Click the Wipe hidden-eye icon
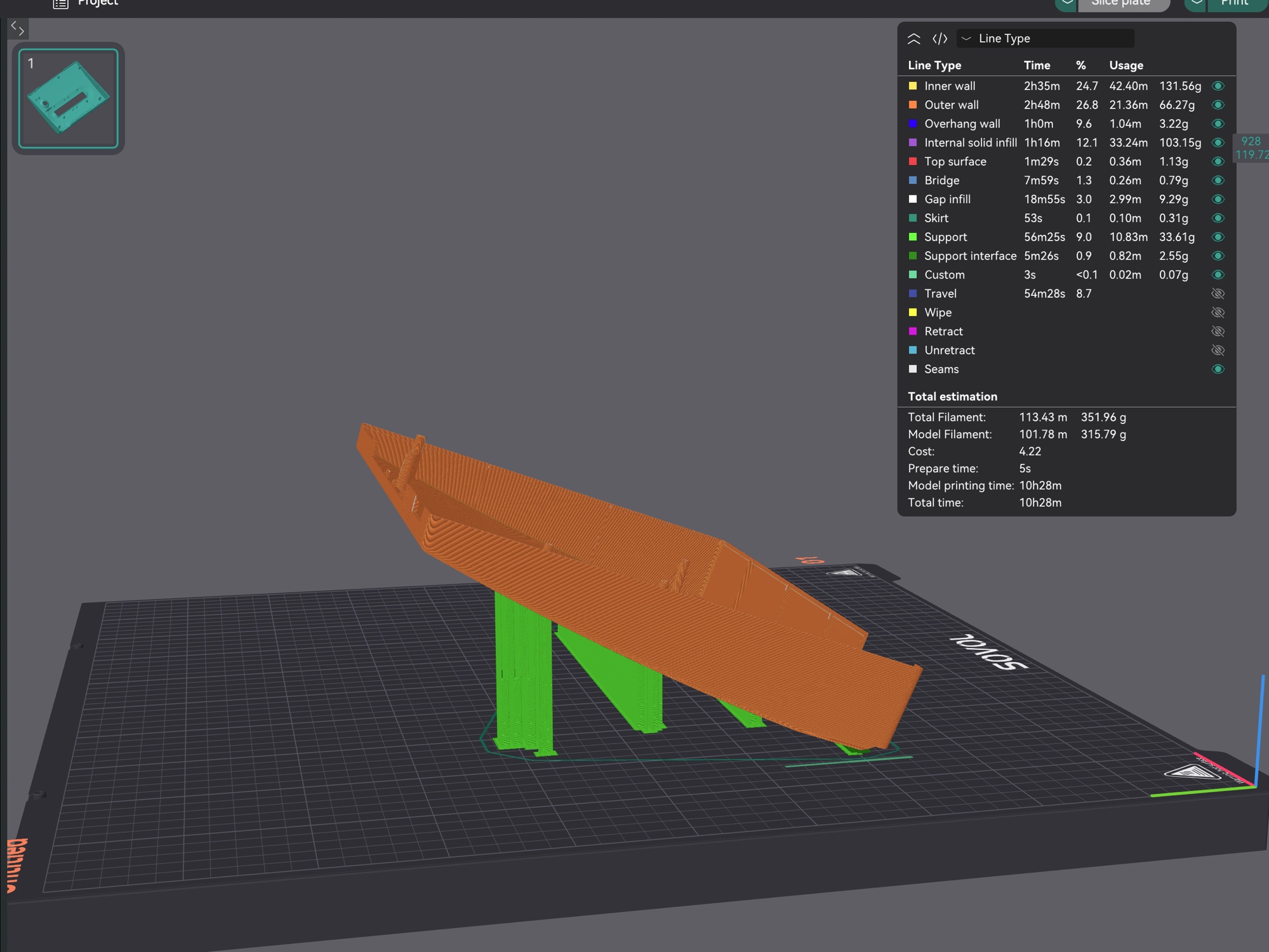Image resolution: width=1269 pixels, height=952 pixels. (1218, 312)
